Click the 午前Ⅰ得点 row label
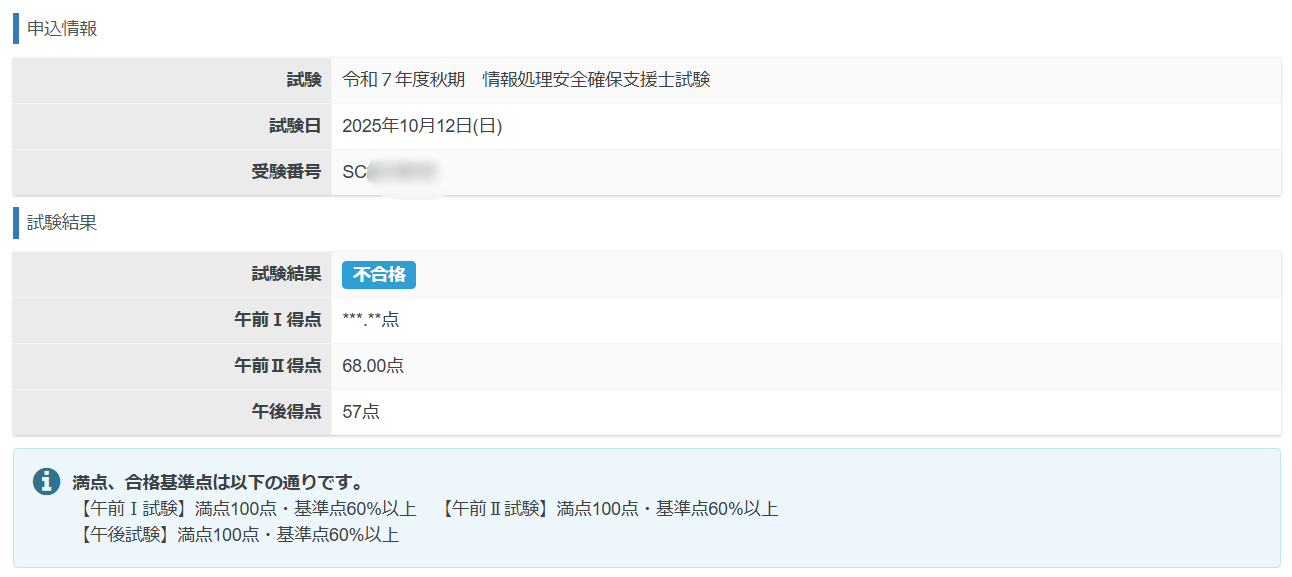Screen dimensions: 1292x577 click(278, 320)
